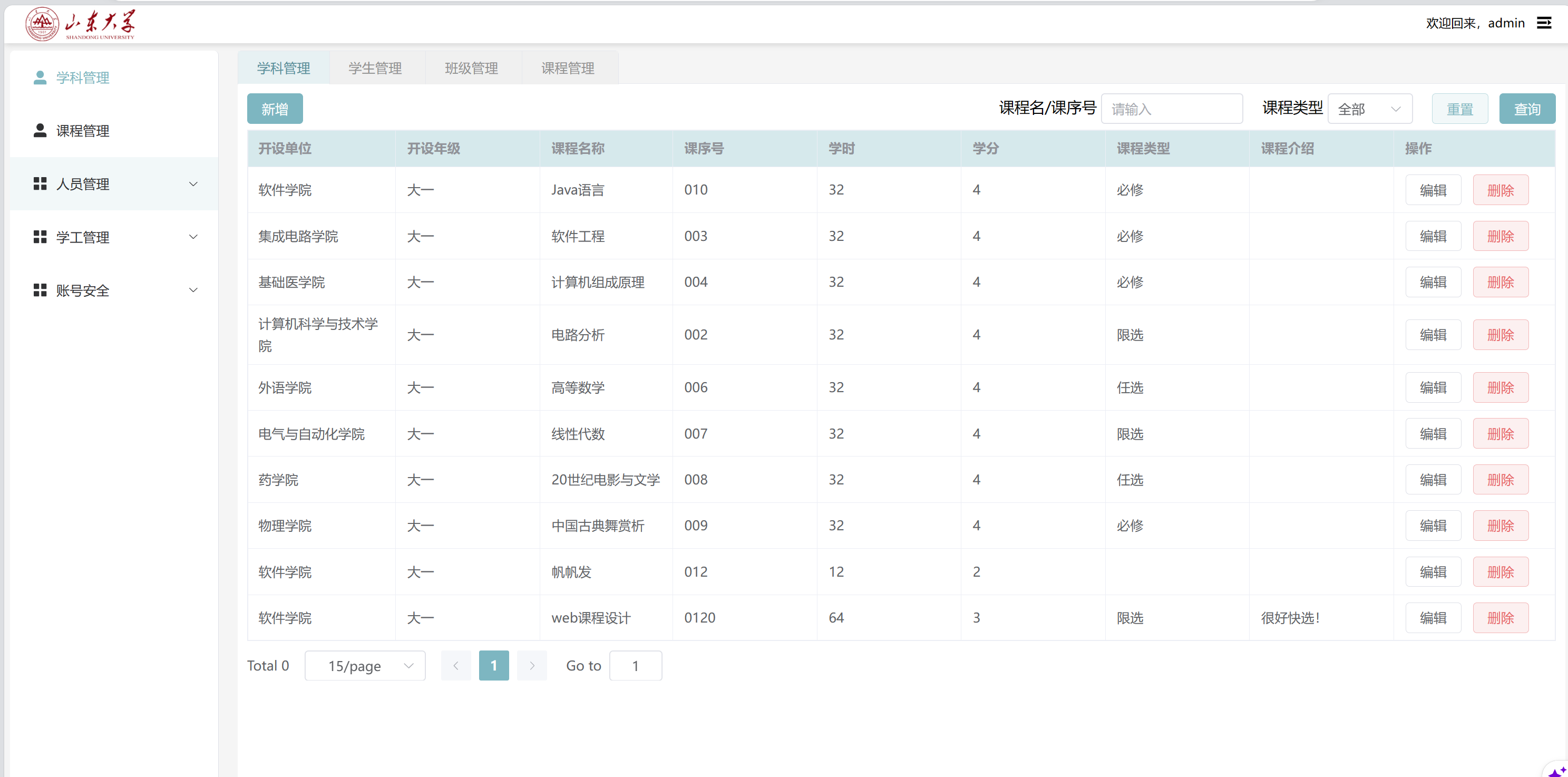
Task: Click the Shandong University logo
Action: (x=80, y=24)
